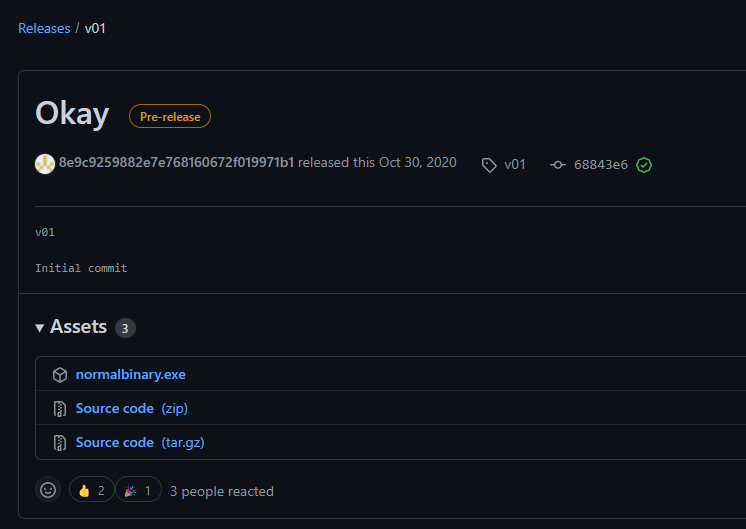Click the Pre-release label badge
The width and height of the screenshot is (746, 529).
tap(170, 117)
